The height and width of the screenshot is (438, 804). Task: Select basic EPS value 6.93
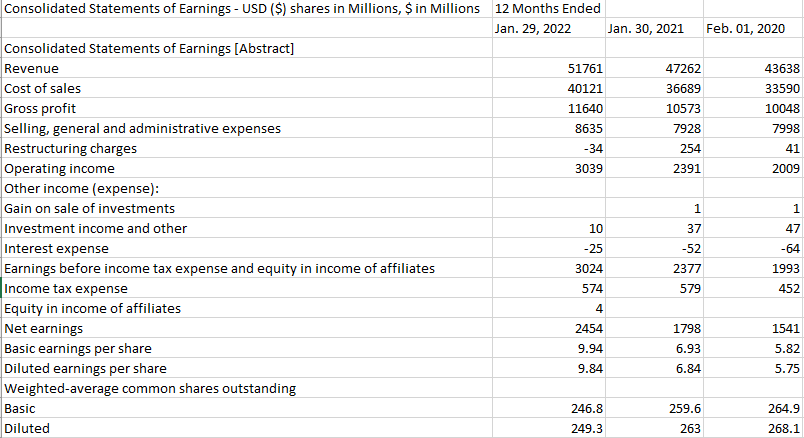coord(688,349)
